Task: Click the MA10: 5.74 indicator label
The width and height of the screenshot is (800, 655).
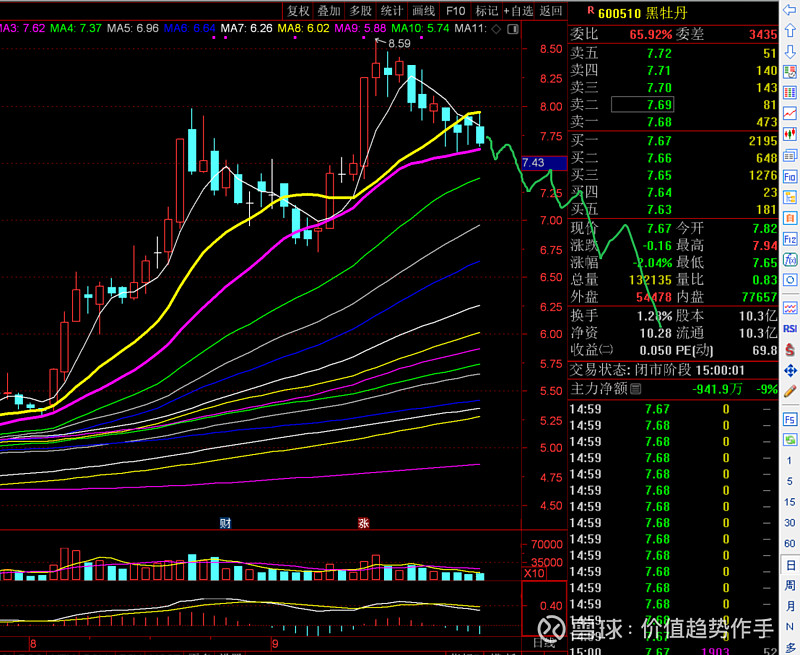Action: click(x=420, y=29)
